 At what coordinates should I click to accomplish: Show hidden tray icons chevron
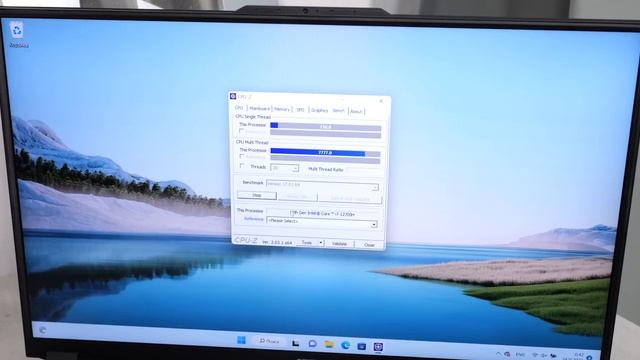click(498, 353)
